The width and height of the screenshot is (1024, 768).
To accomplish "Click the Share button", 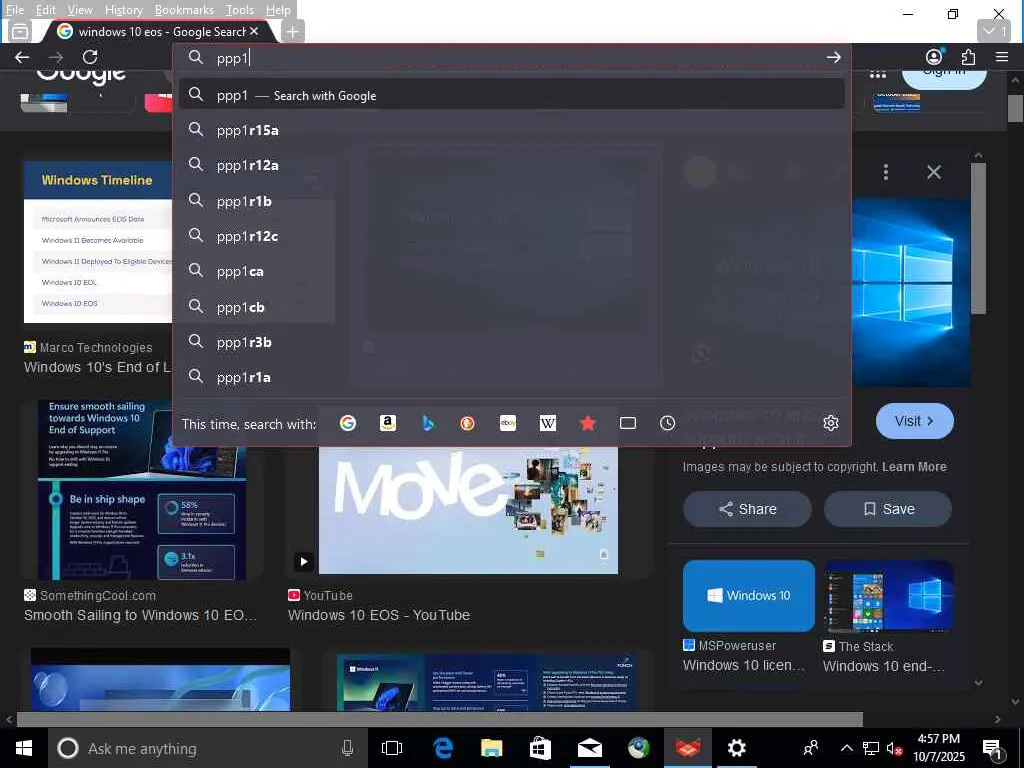I will tap(747, 509).
